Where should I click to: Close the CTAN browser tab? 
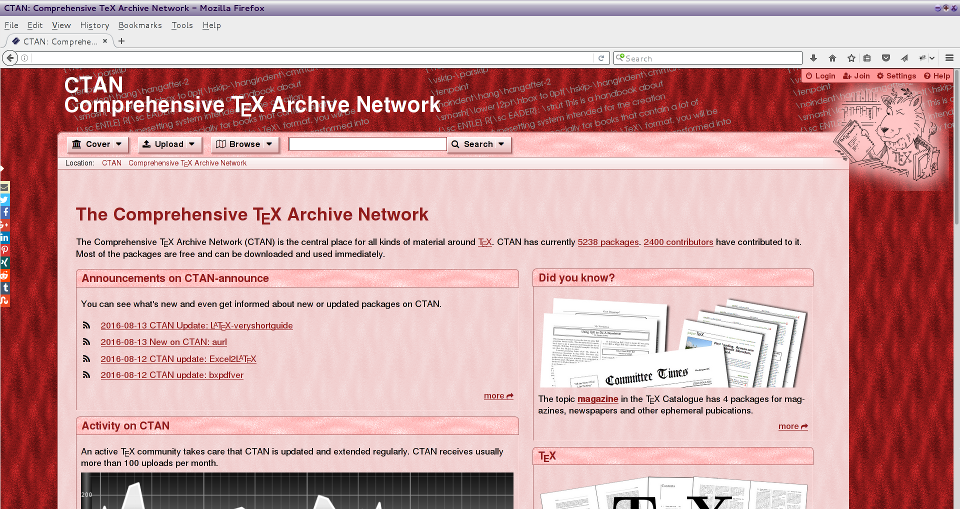105,41
